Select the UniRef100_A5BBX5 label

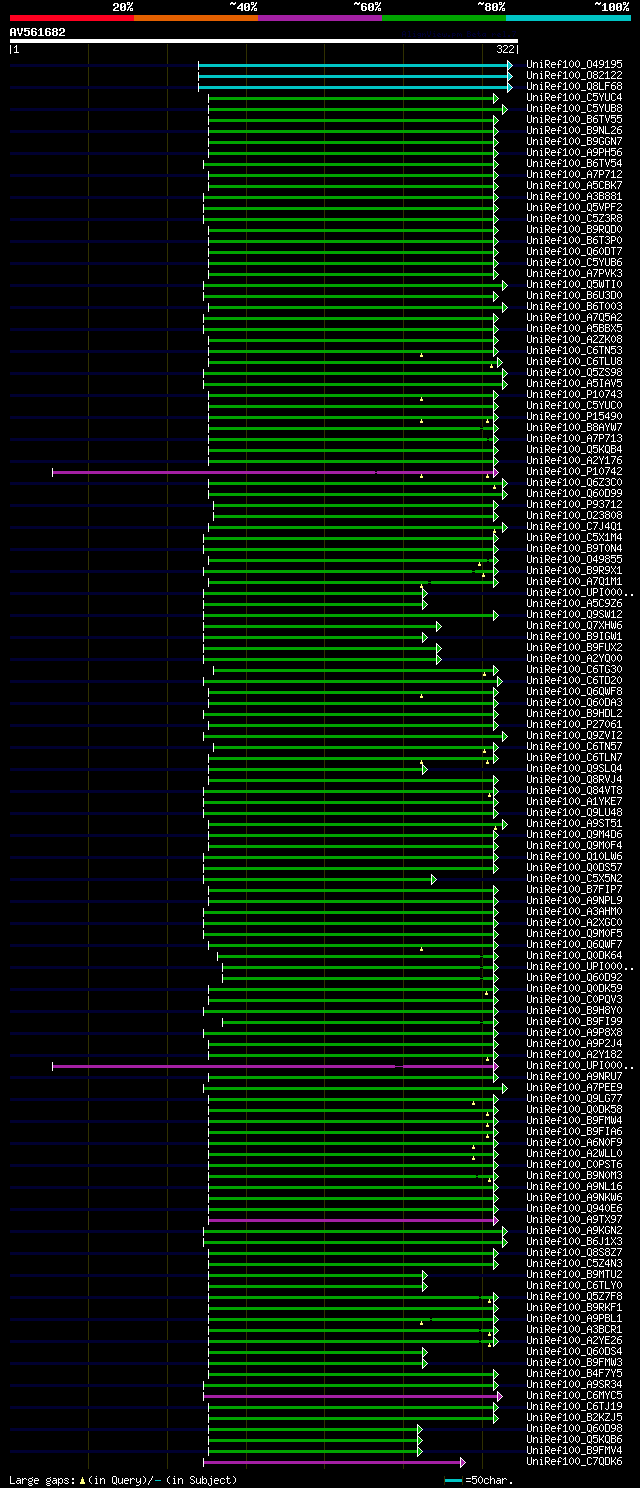(575, 328)
